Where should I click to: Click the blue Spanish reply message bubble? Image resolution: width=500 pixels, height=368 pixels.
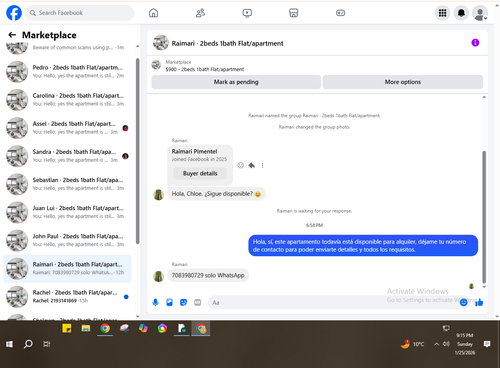coord(363,246)
